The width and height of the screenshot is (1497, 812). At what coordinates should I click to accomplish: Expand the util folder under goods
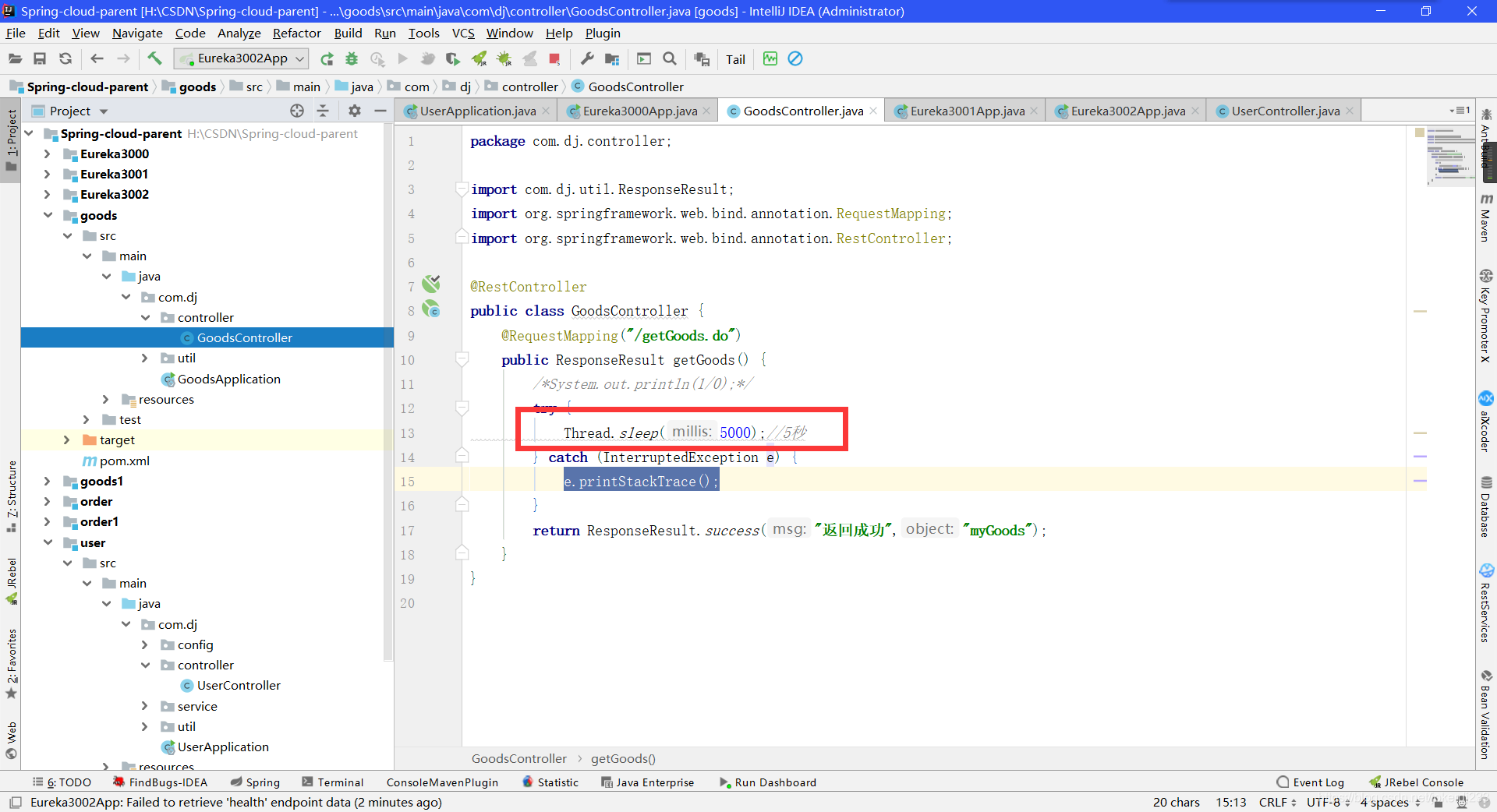pos(145,358)
